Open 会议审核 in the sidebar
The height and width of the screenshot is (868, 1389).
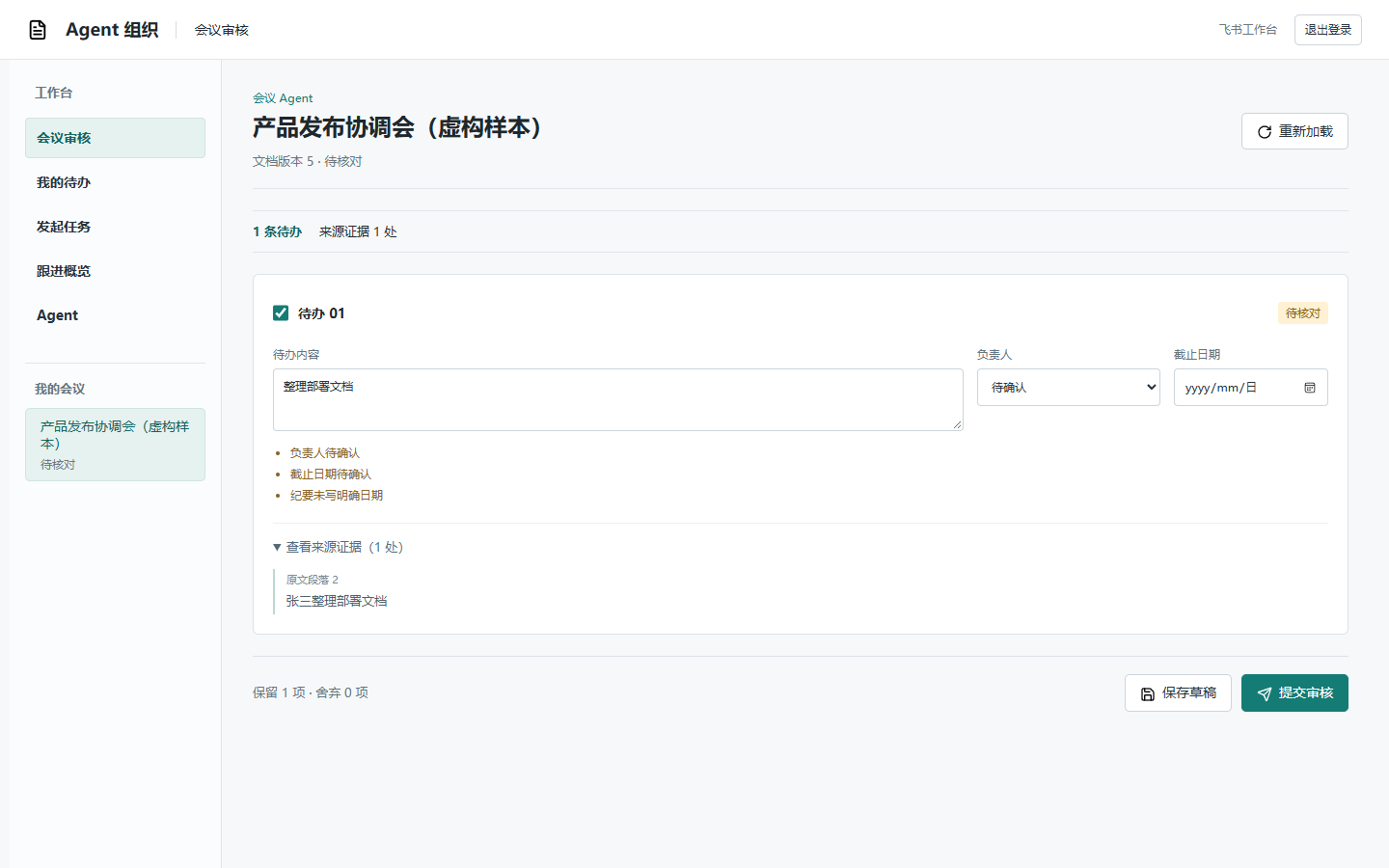115,138
